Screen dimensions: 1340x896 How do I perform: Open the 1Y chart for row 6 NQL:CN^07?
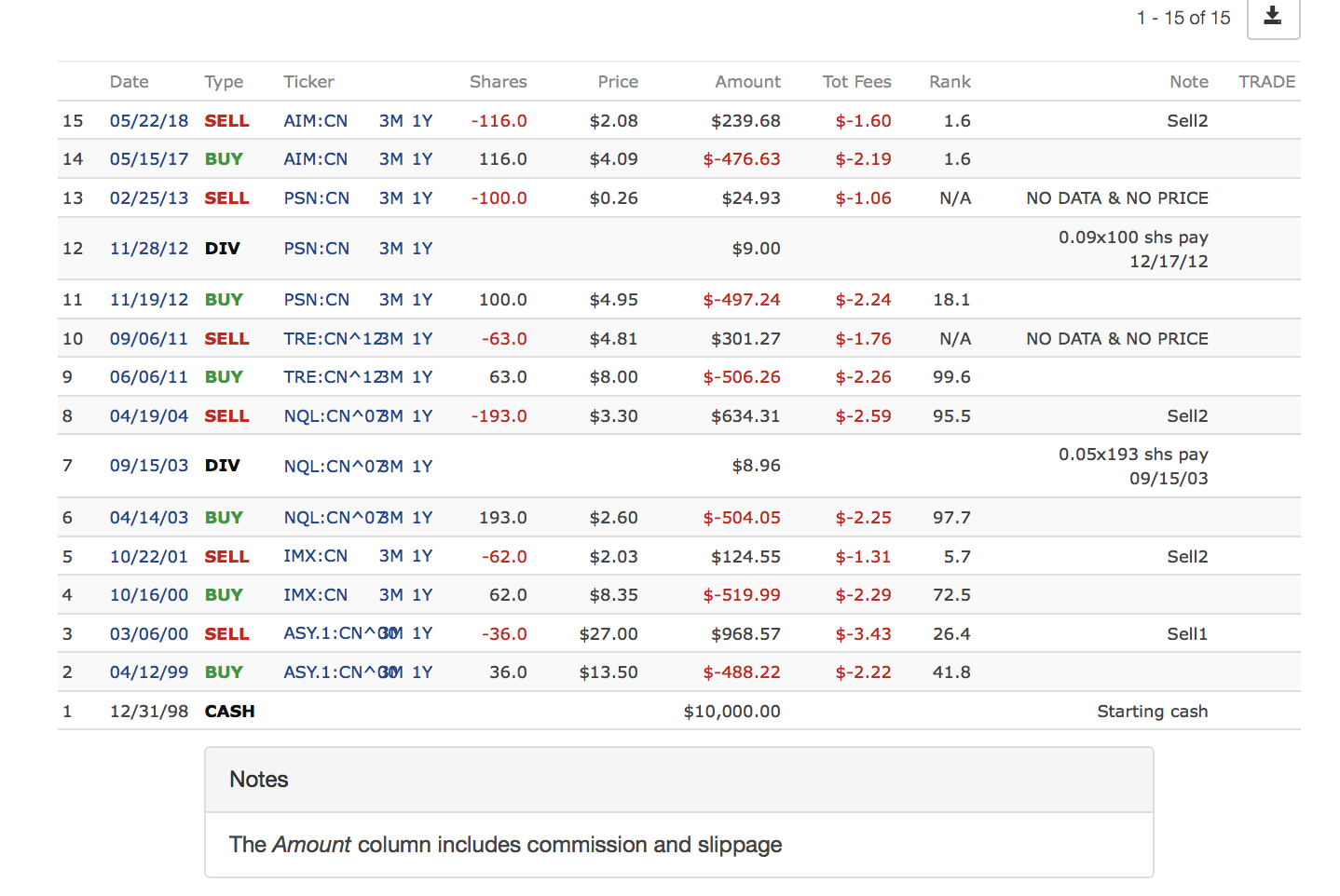pos(422,518)
